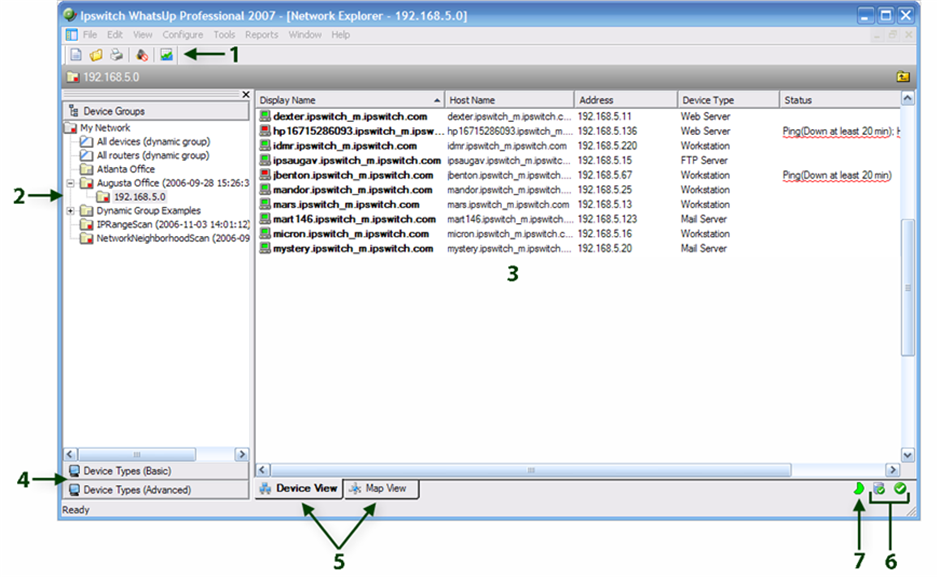The width and height of the screenshot is (939, 577).
Task: Sort by the Status column header
Action: pos(840,100)
